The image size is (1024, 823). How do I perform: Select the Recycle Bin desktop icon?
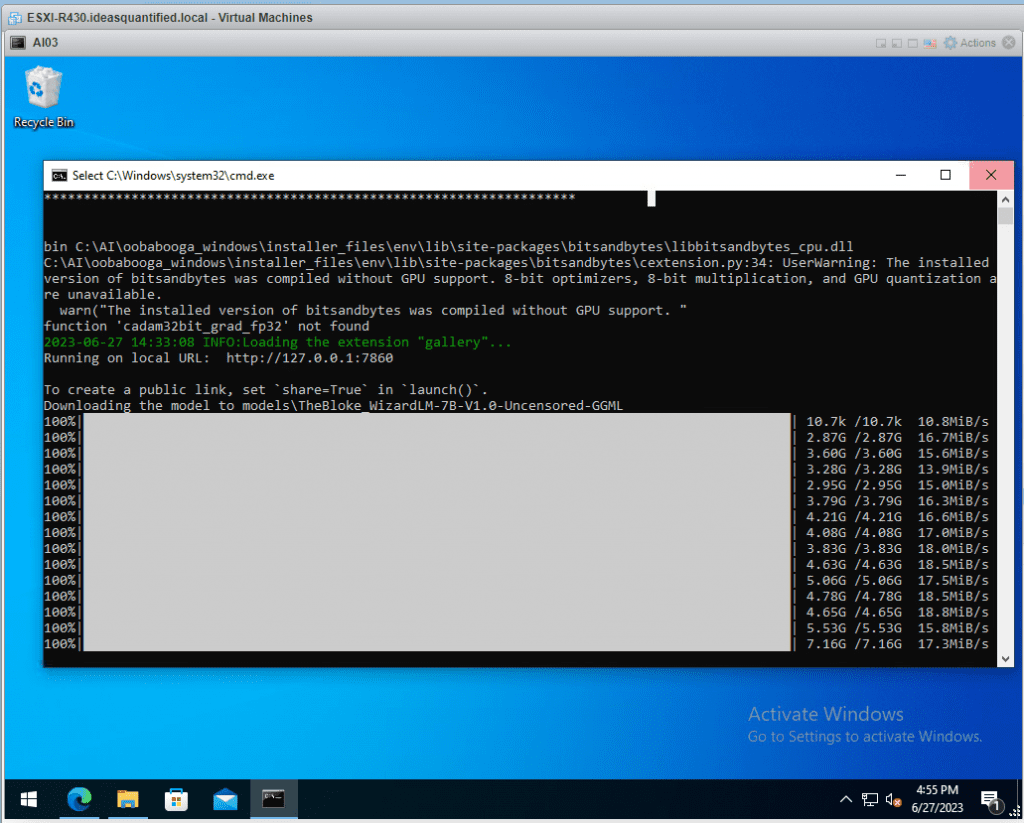(x=44, y=97)
